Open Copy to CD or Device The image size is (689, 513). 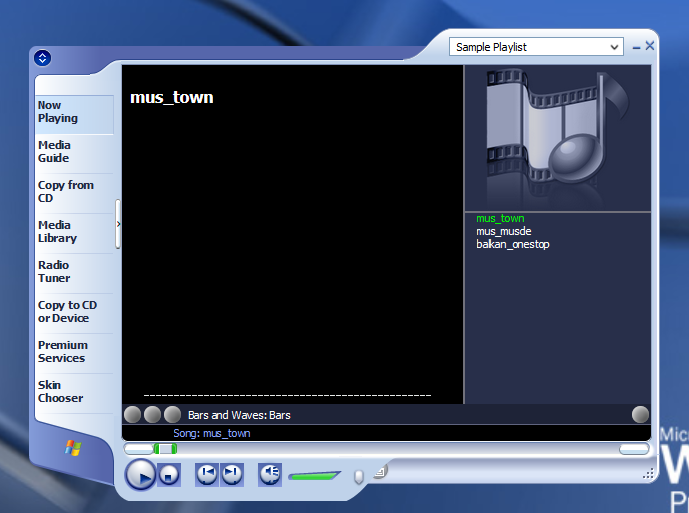tap(67, 312)
